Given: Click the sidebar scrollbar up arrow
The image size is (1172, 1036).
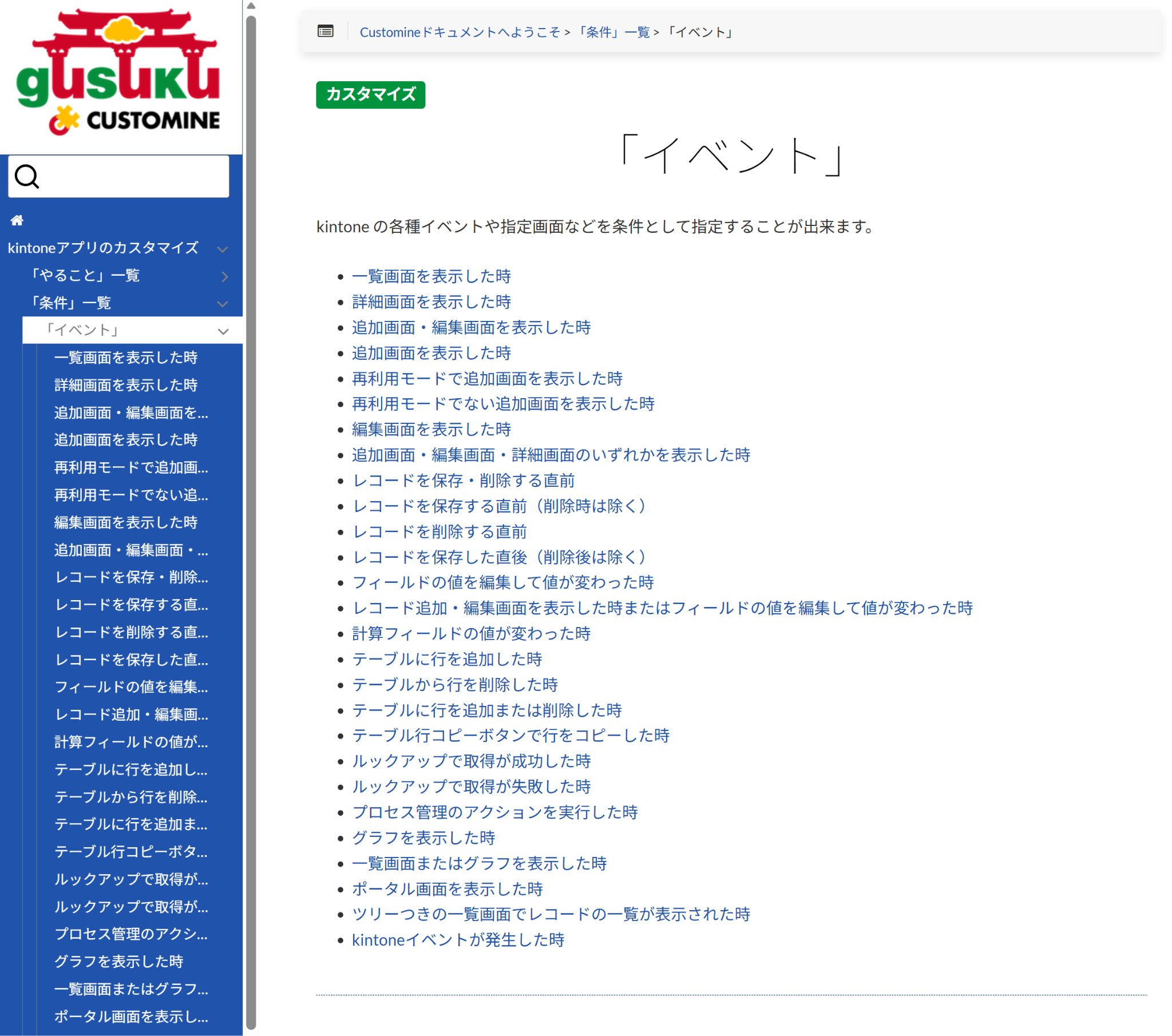Looking at the screenshot, I should point(251,6).
